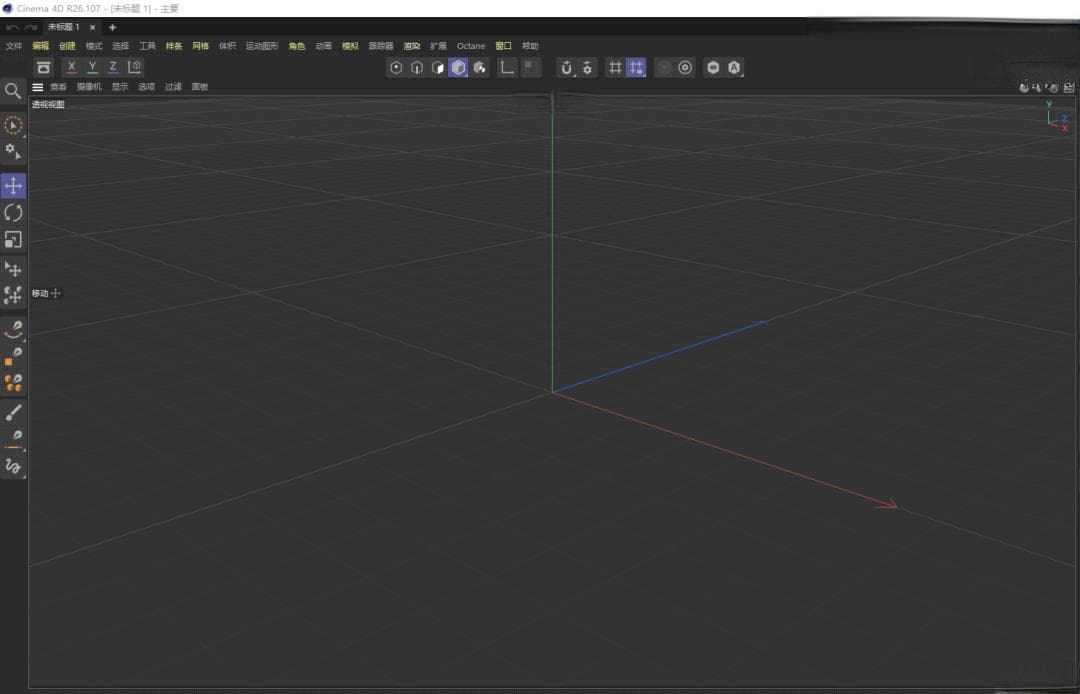Toggle the Y axis lock

coord(92,67)
